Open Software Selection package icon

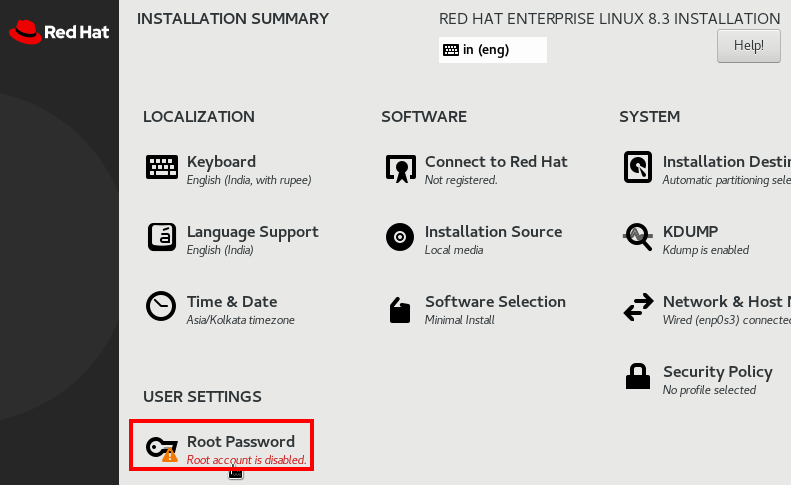400,309
